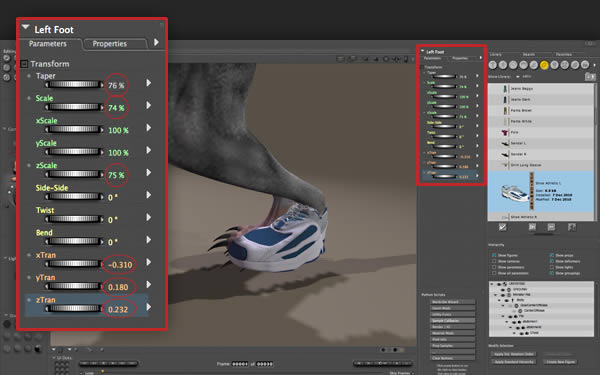Image resolution: width=600 pixels, height=375 pixels.
Task: Open the Faces library category
Action: point(513,65)
